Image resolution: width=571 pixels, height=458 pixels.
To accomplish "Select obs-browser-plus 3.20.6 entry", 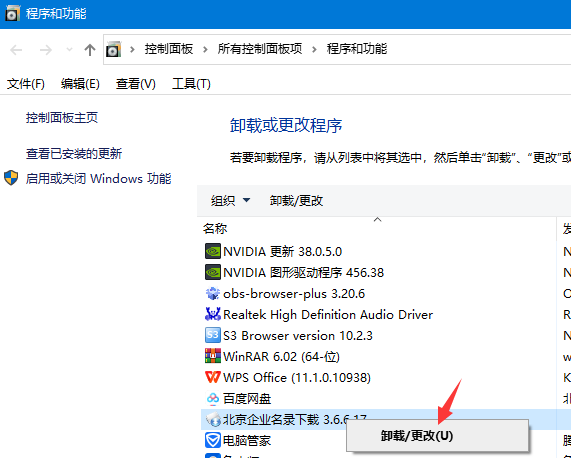I will pos(294,294).
